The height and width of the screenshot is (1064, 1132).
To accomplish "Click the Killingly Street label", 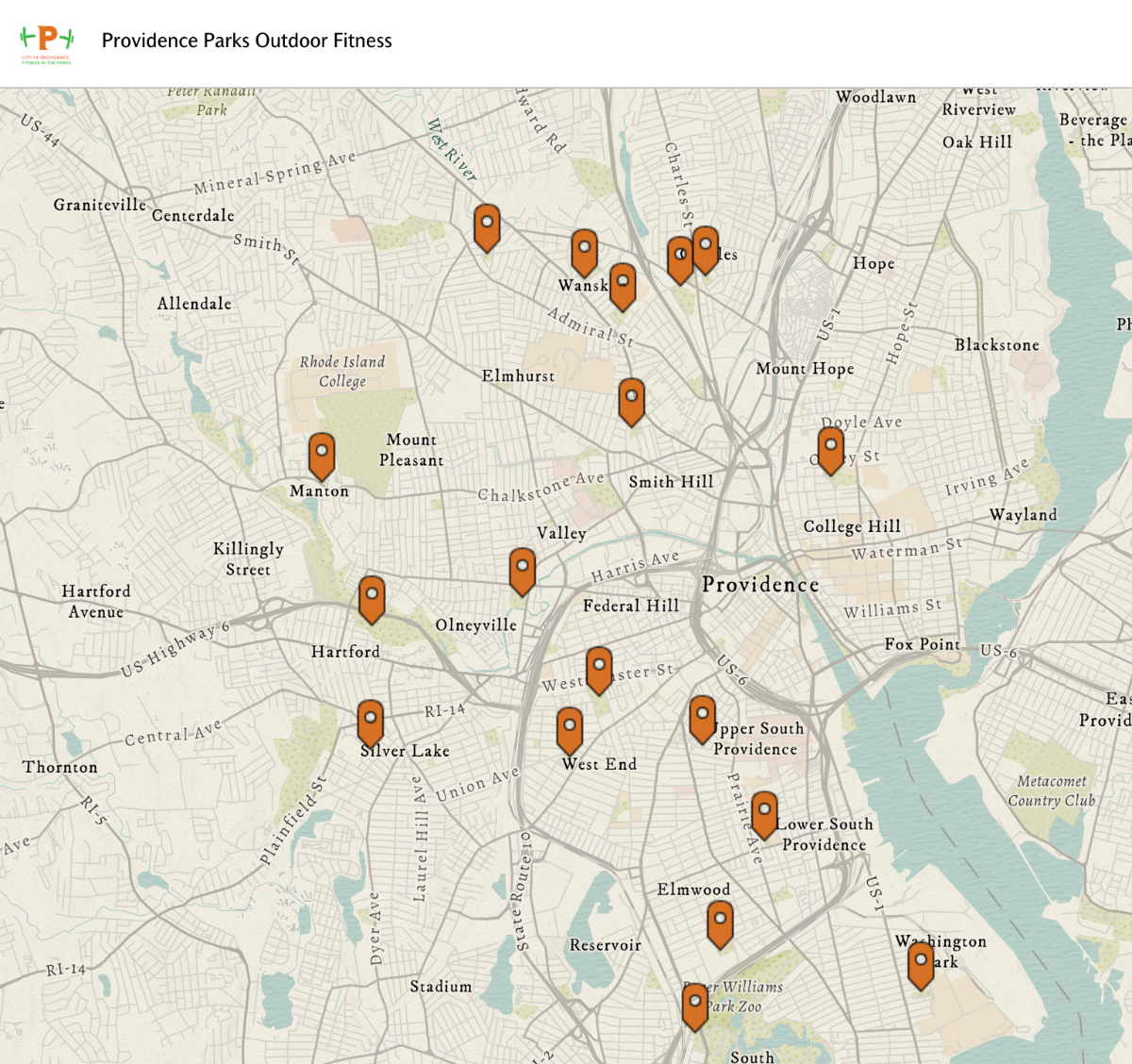I will (248, 558).
